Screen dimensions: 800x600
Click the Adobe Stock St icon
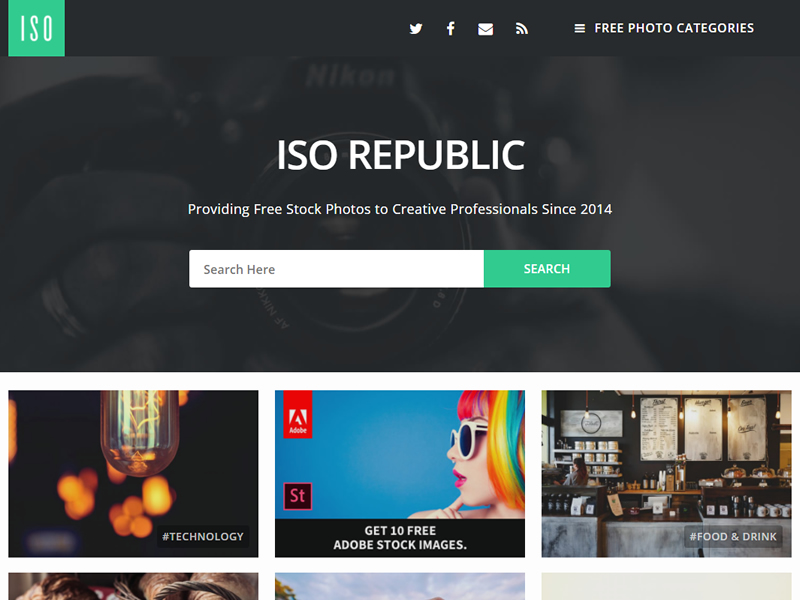pyautogui.click(x=297, y=496)
